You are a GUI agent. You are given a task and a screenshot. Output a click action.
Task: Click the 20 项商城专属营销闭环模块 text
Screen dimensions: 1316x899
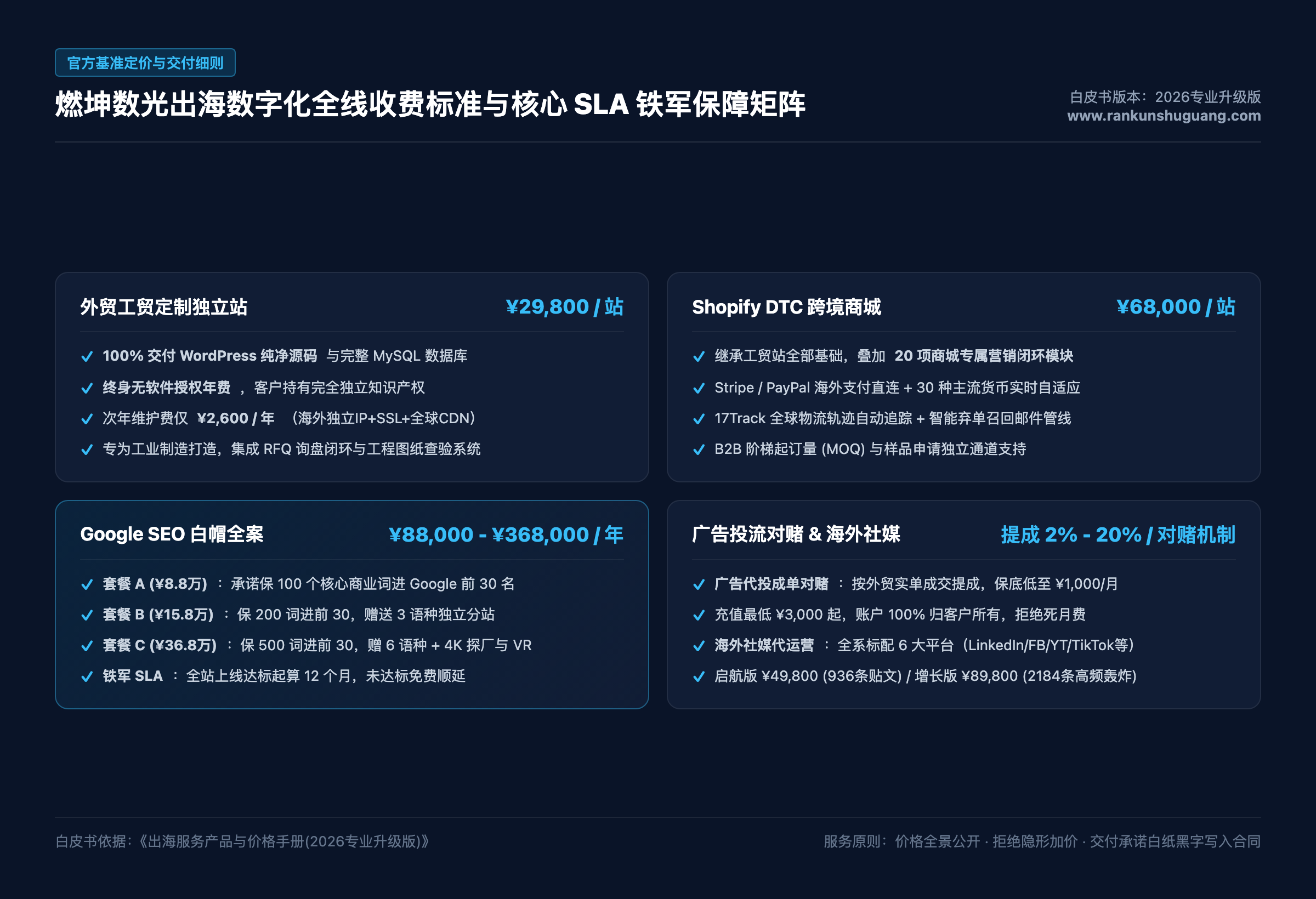coord(984,356)
